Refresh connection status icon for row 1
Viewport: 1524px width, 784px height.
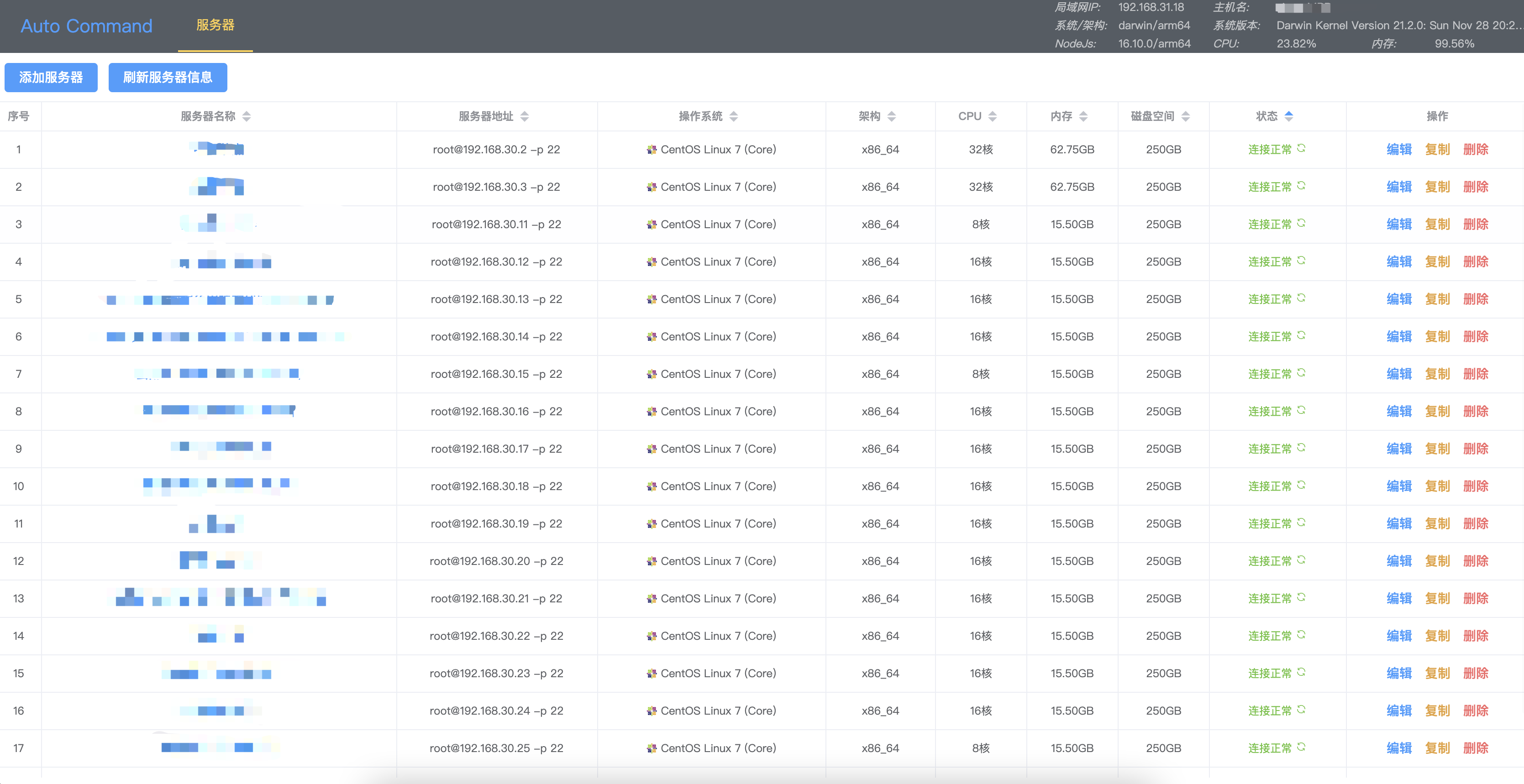pos(1301,148)
